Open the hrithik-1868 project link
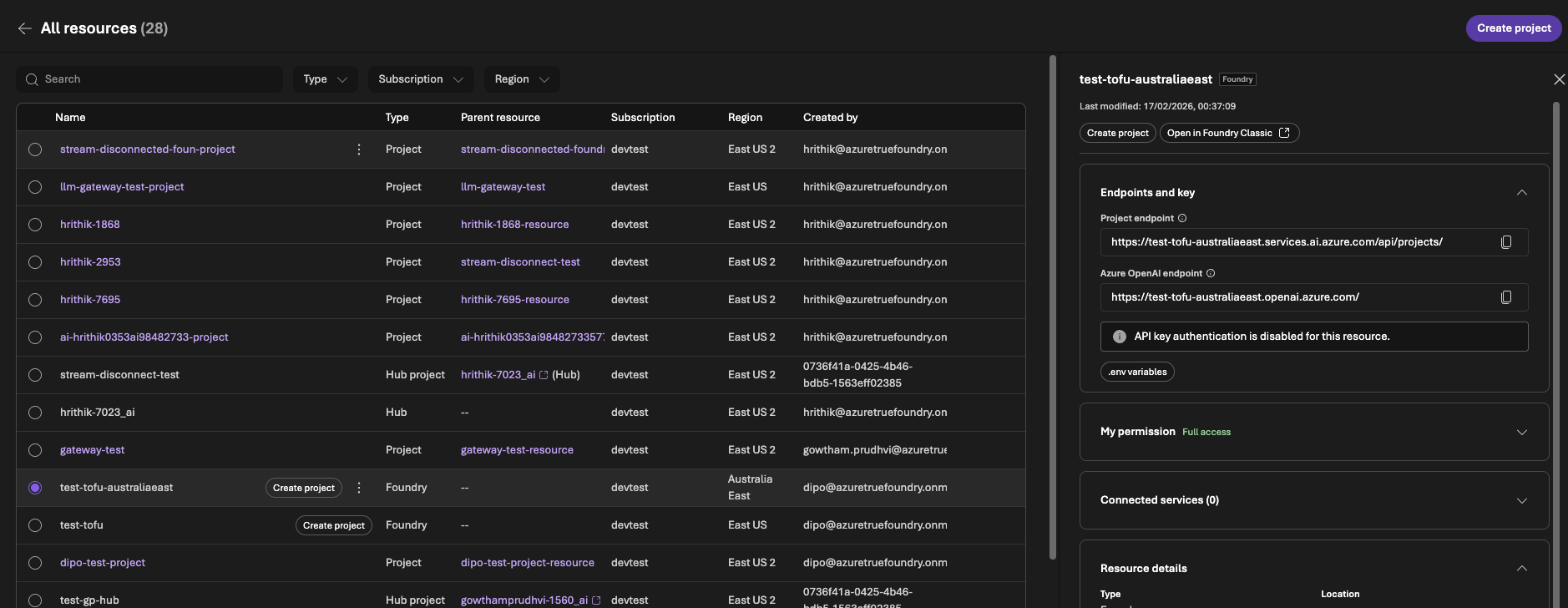This screenshot has width=1568, height=608. pos(90,225)
